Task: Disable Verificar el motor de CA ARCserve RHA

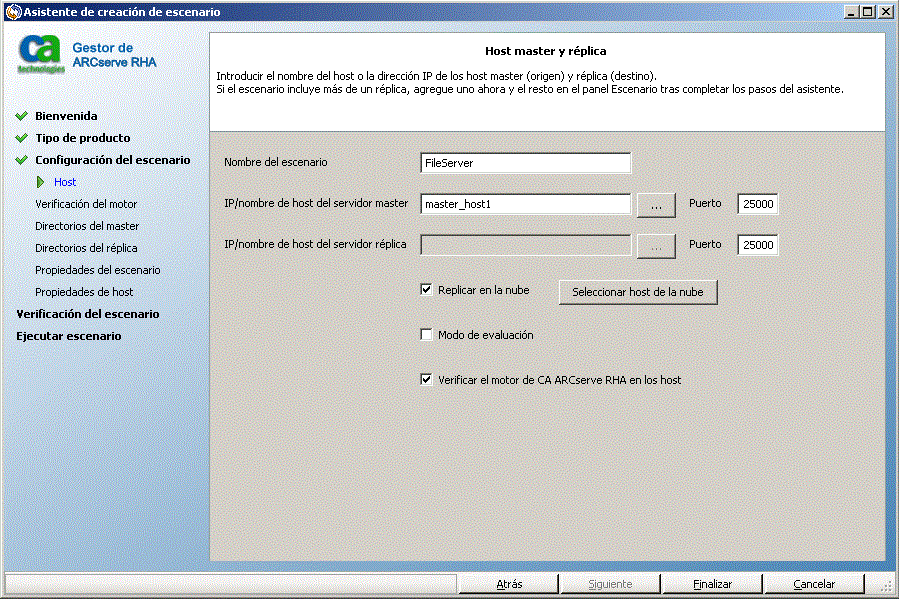Action: coord(426,379)
